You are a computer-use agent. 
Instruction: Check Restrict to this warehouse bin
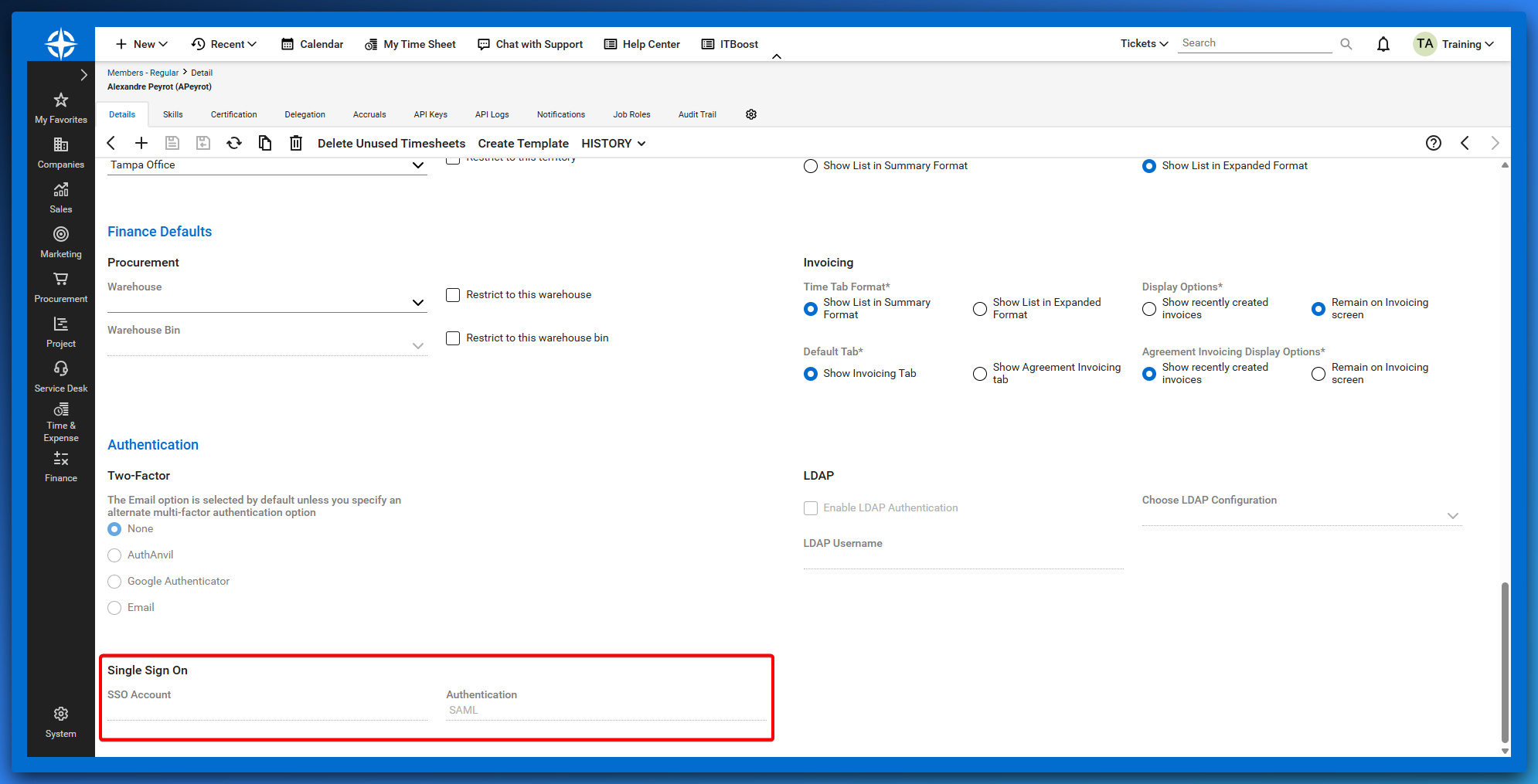[453, 338]
